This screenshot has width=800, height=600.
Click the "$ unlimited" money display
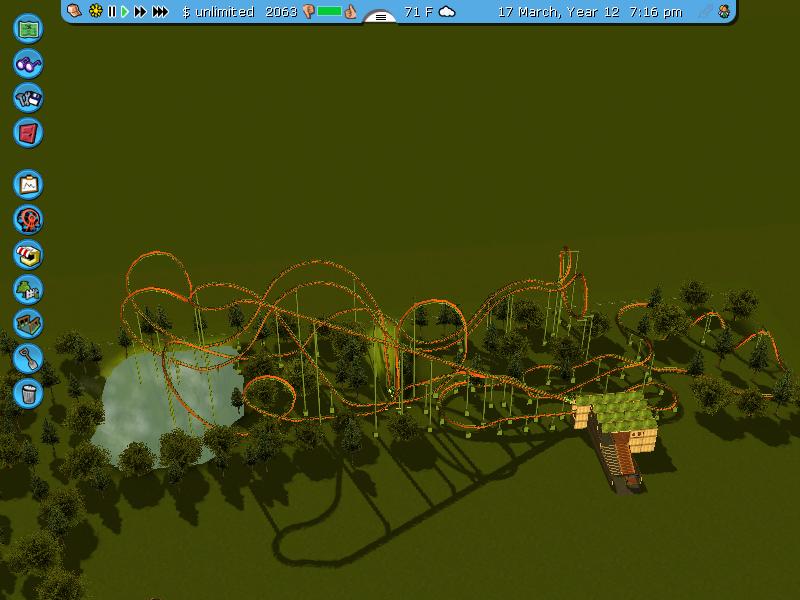coord(218,12)
